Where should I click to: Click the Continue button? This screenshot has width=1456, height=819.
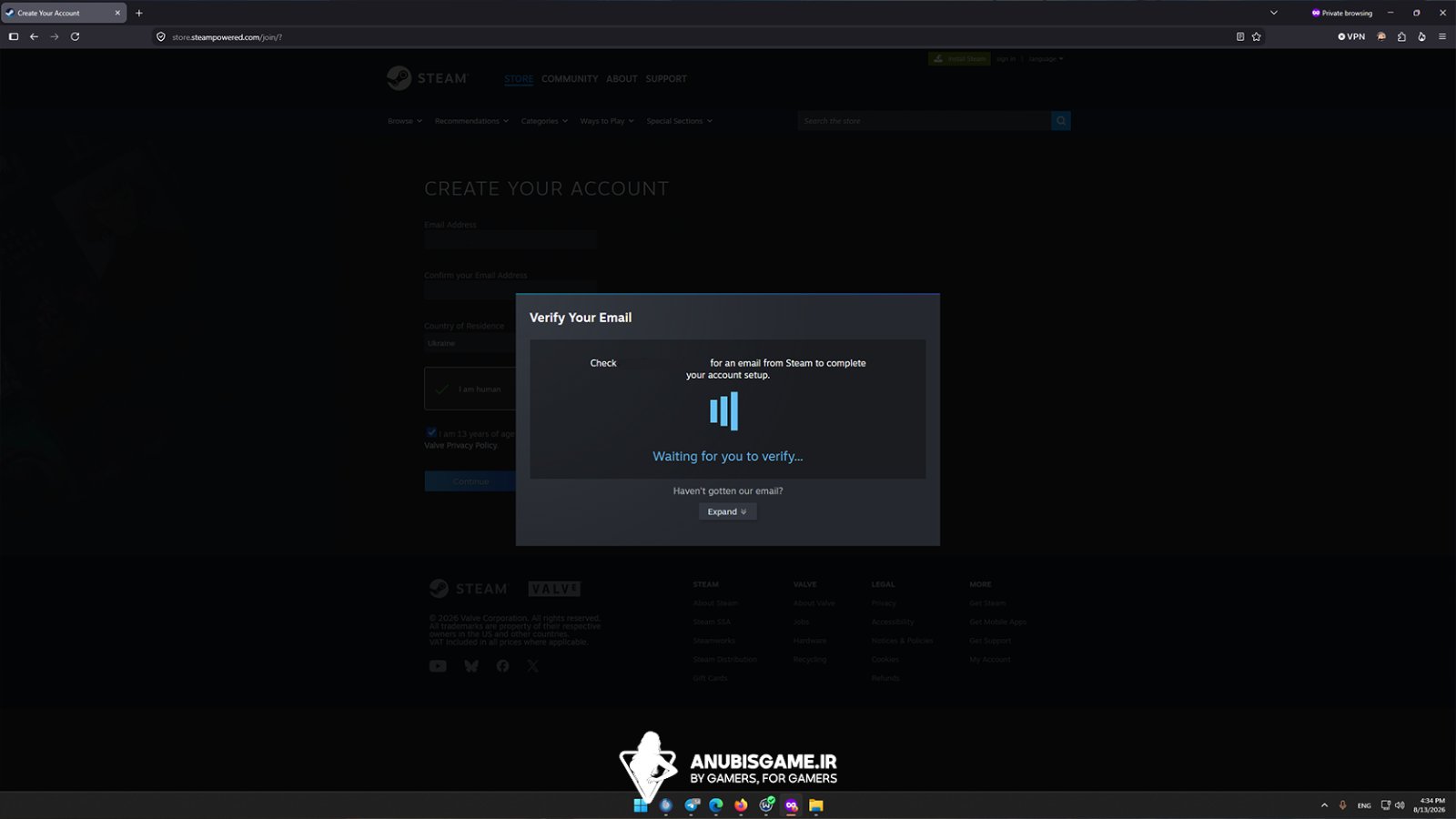click(470, 481)
